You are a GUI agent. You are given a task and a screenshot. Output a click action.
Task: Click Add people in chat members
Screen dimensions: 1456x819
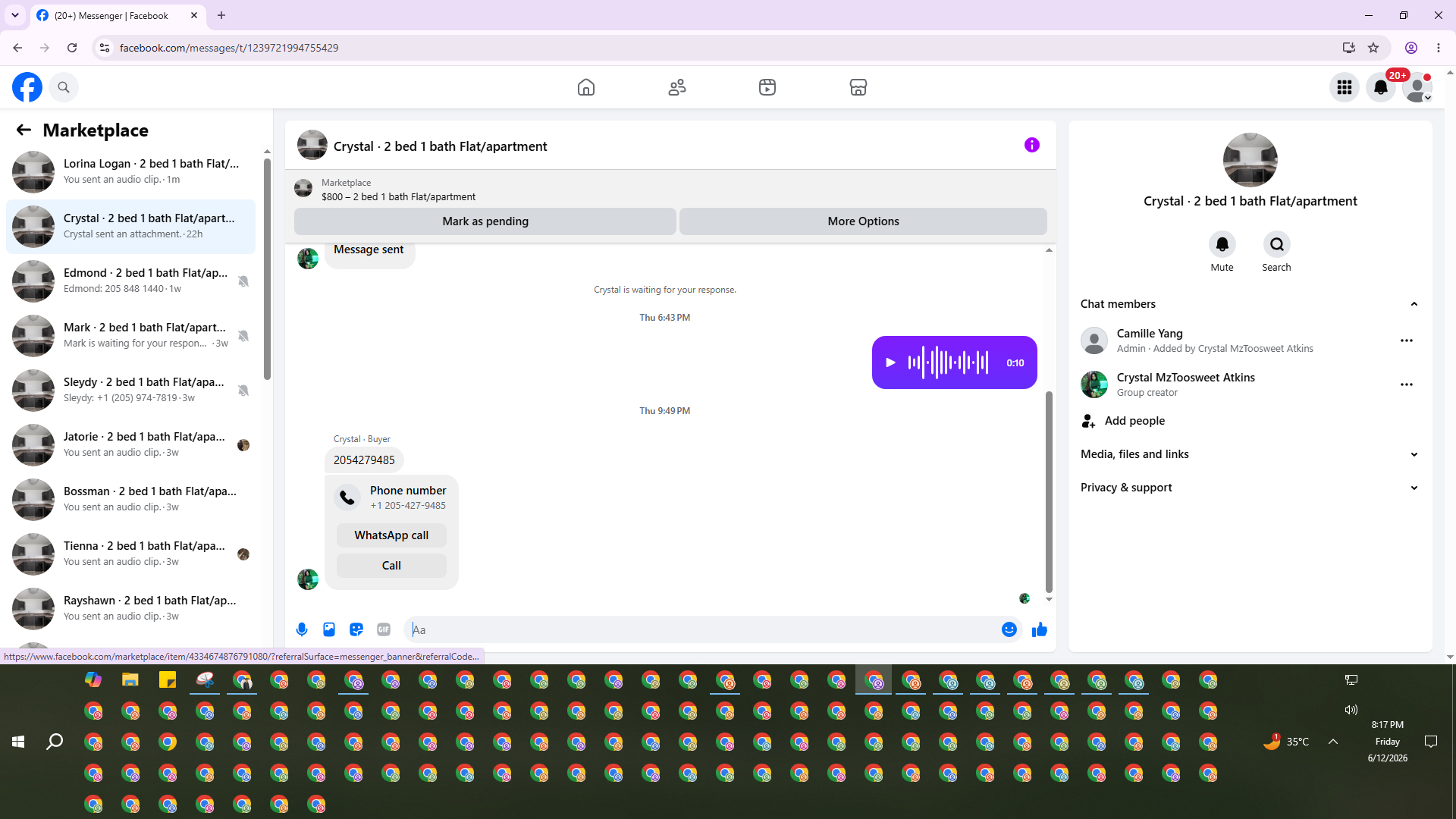1134,421
